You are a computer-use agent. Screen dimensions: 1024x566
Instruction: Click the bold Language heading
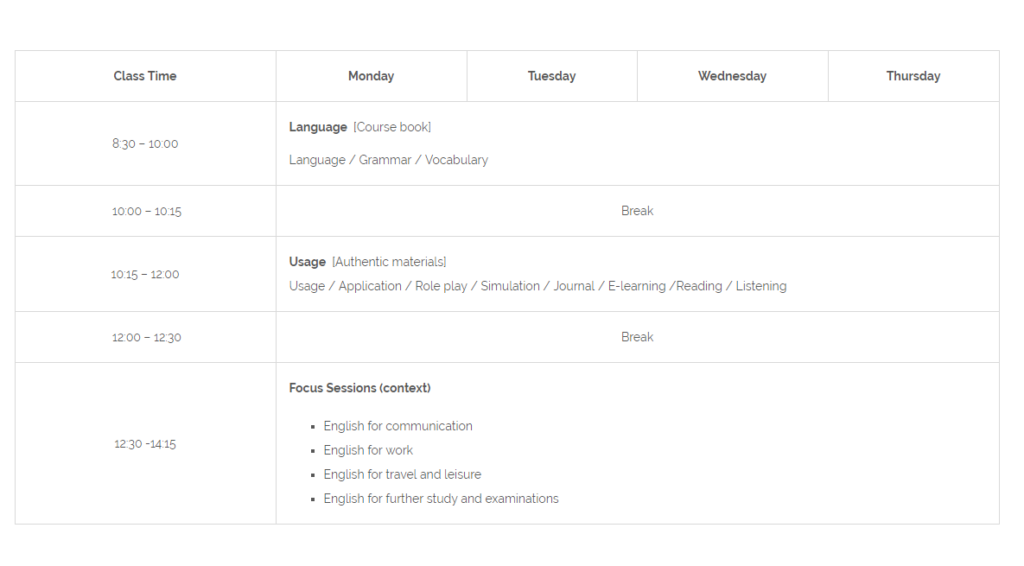point(318,127)
